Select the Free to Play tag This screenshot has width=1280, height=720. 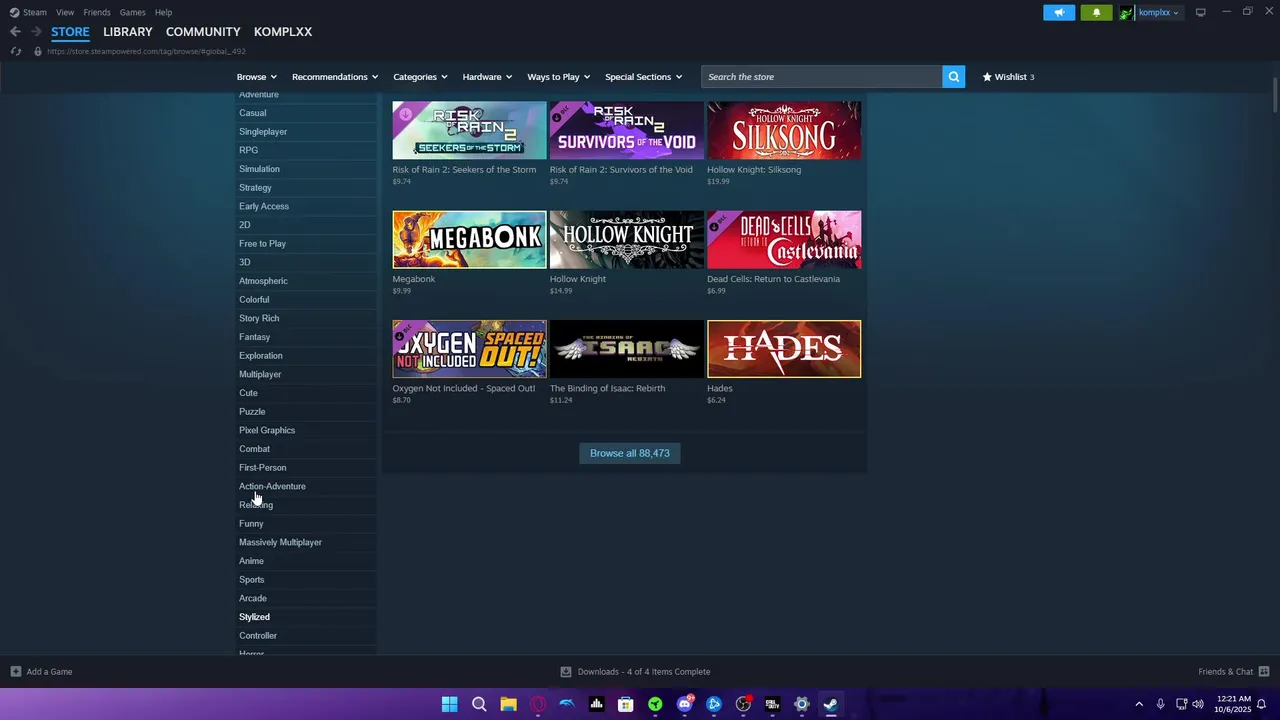262,244
